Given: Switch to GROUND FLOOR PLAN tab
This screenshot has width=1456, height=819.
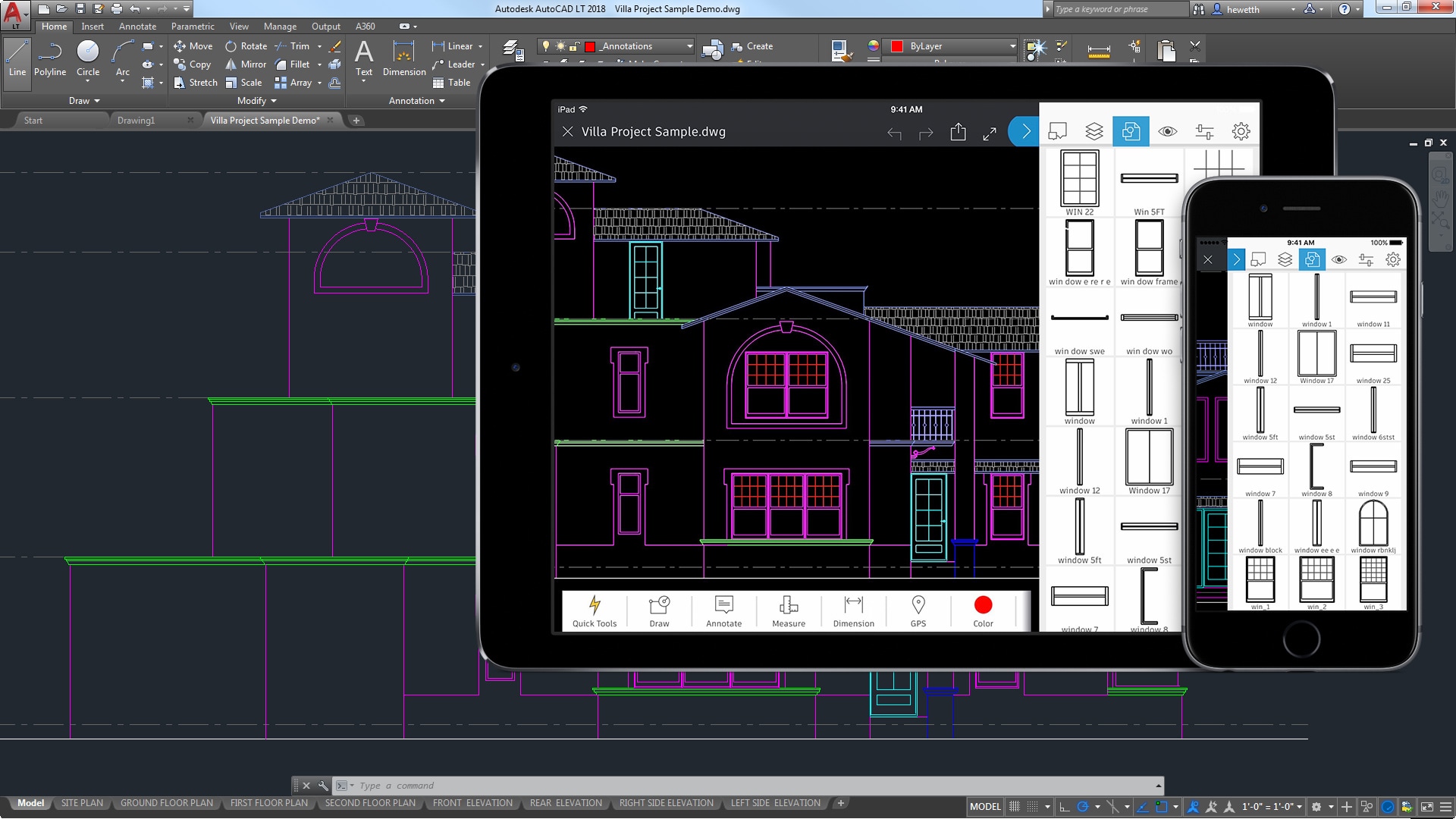Looking at the screenshot, I should point(167,803).
